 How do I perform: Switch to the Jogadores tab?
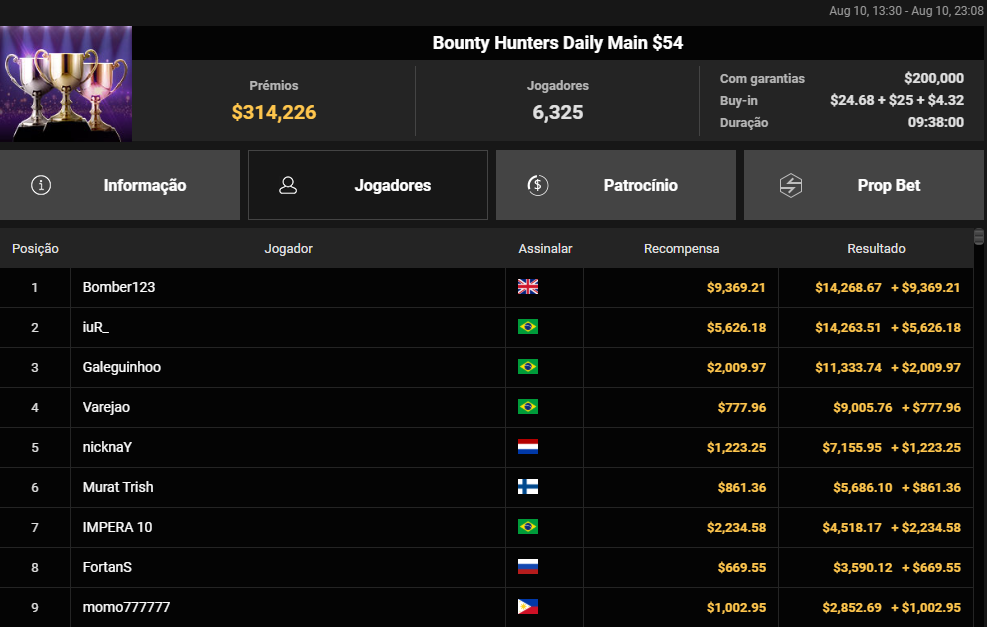click(x=368, y=185)
